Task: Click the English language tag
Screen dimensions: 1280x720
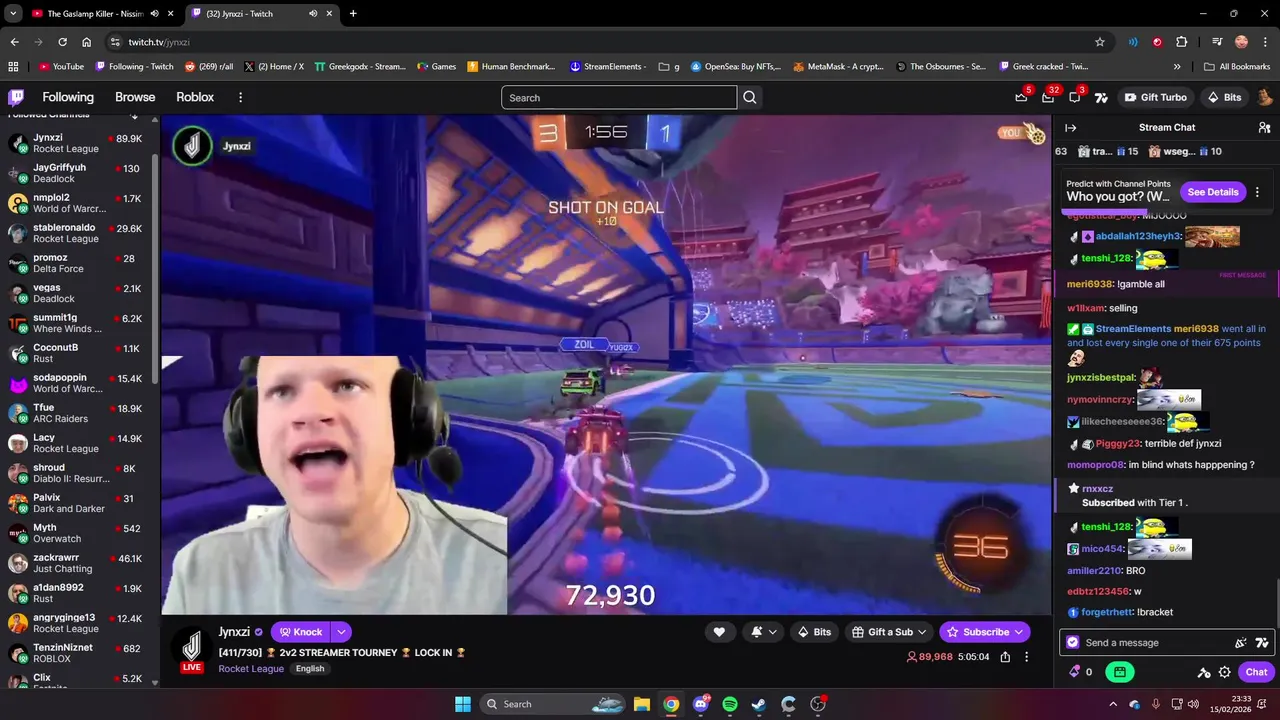Action: tap(310, 668)
